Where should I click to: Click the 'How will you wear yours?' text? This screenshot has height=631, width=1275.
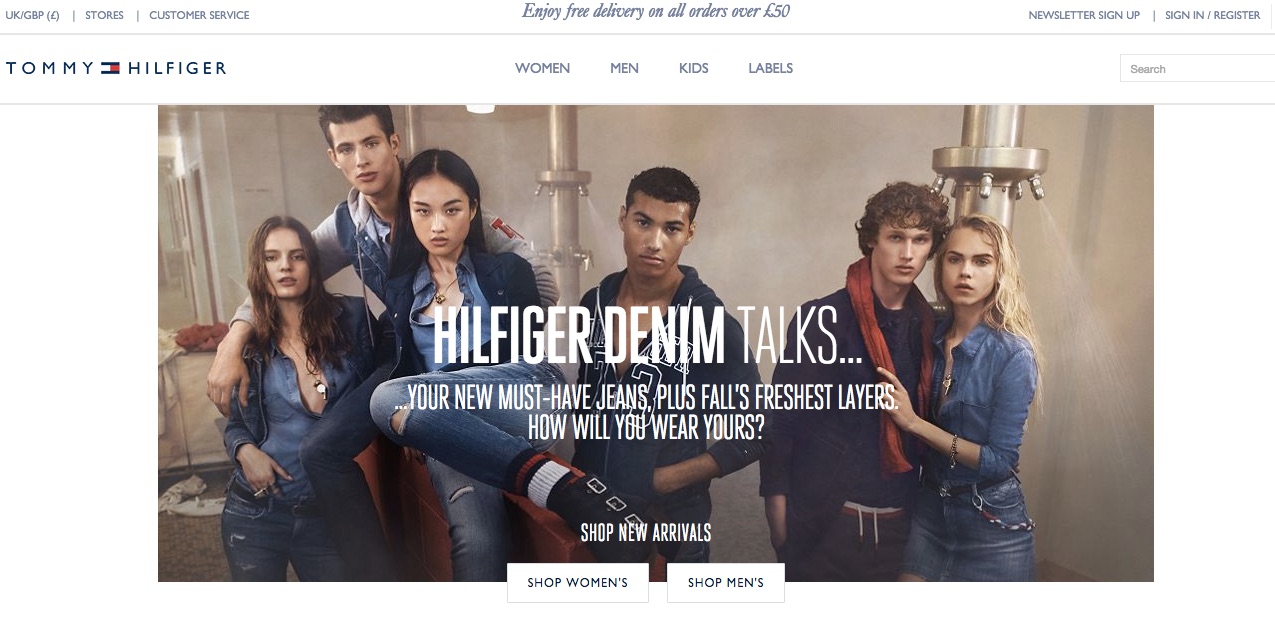[646, 427]
